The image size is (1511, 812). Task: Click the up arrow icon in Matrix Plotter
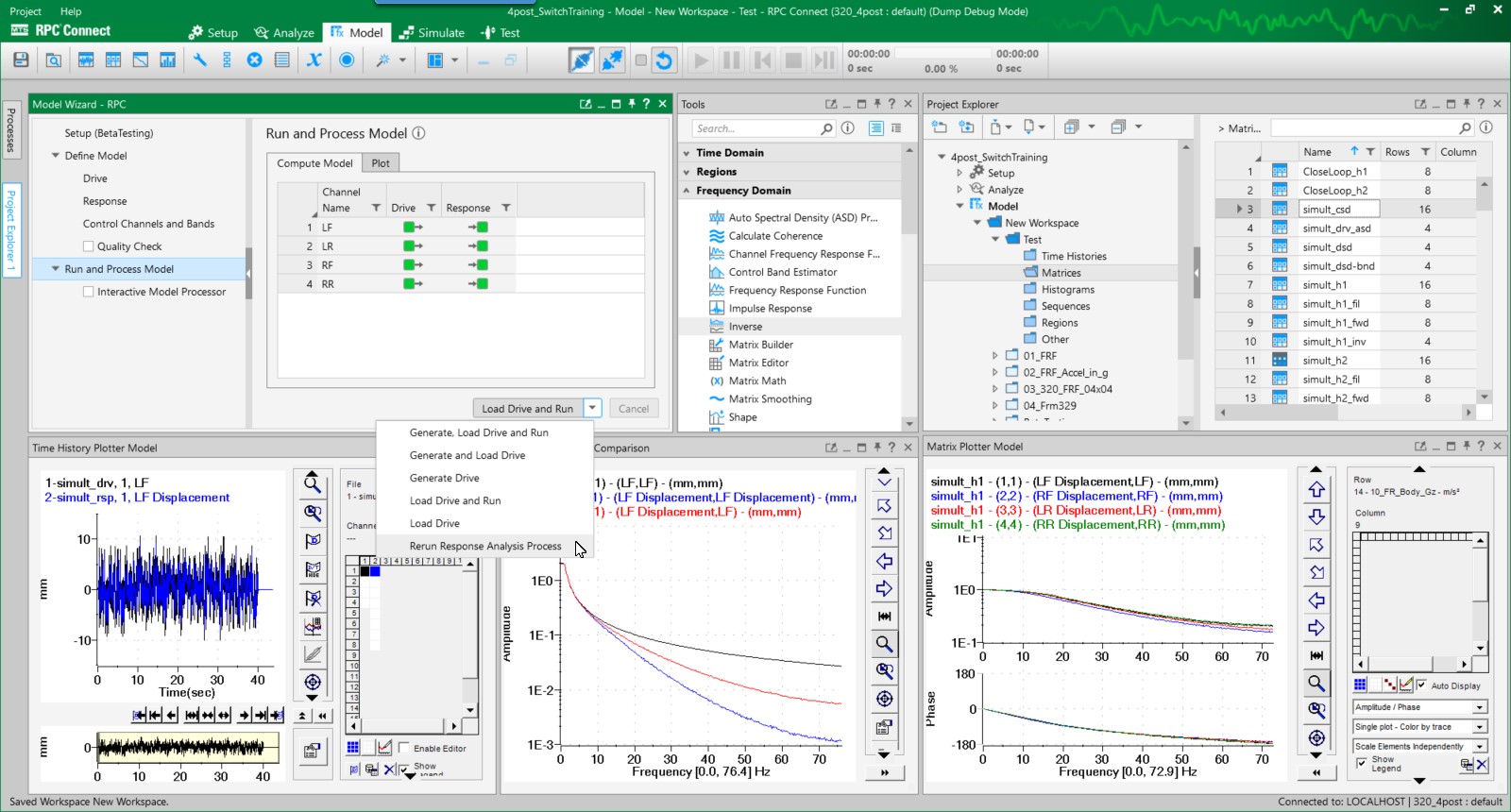(x=1316, y=490)
